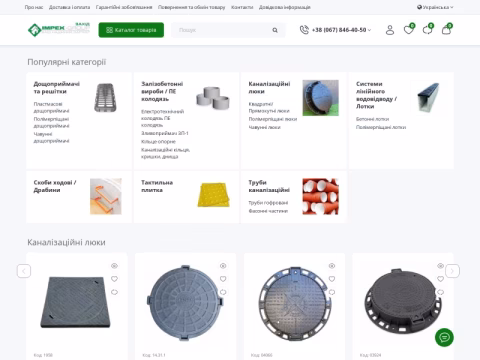Select Труби гофровані subcategory
Screen dimensions: 480x360
[x=268, y=203]
